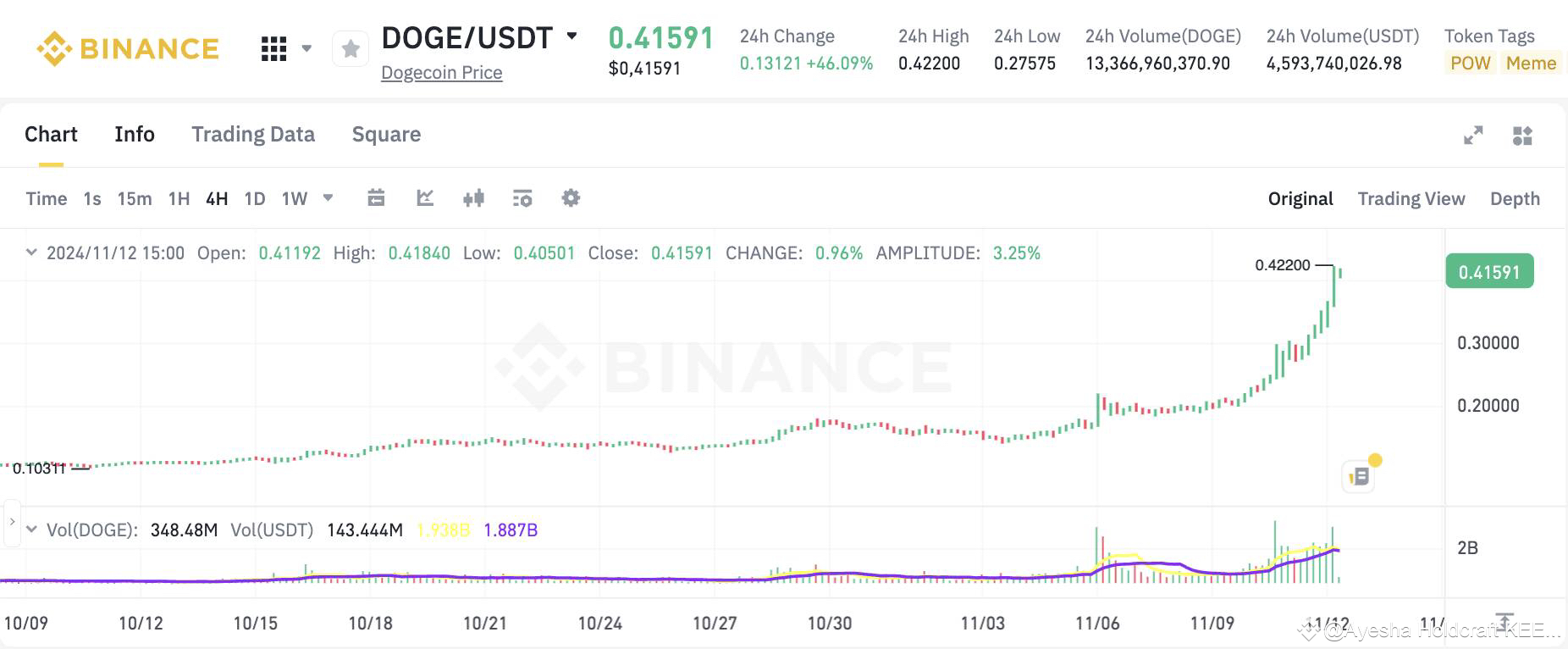Image resolution: width=1568 pixels, height=649 pixels.
Task: Open the technical indicators icon
Action: coord(474,197)
